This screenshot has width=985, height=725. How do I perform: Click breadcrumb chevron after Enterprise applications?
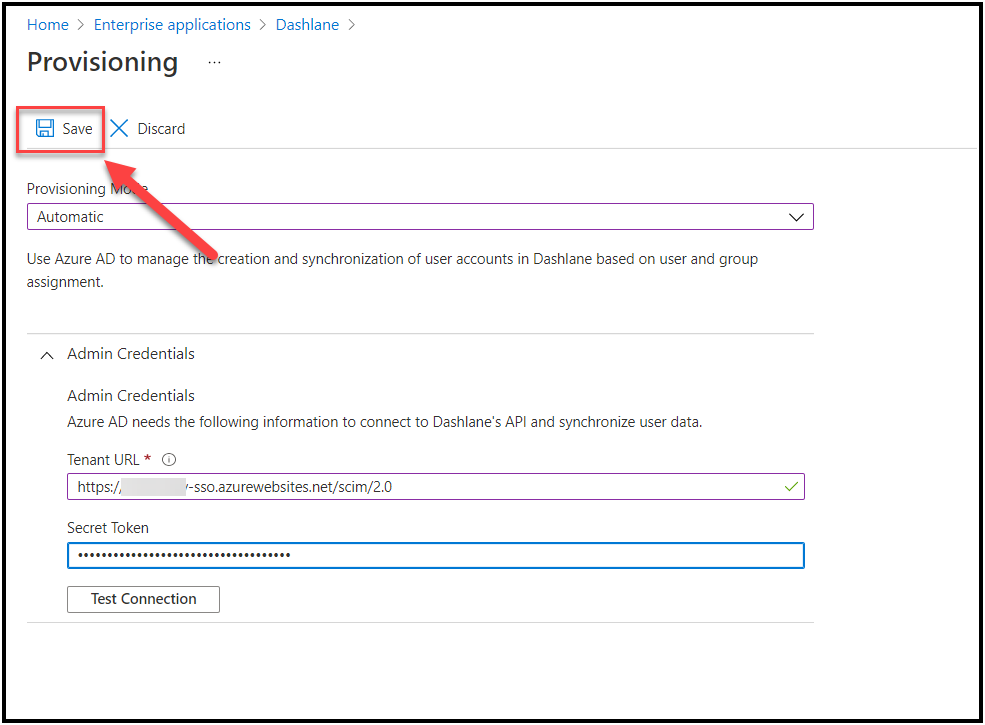tap(263, 25)
